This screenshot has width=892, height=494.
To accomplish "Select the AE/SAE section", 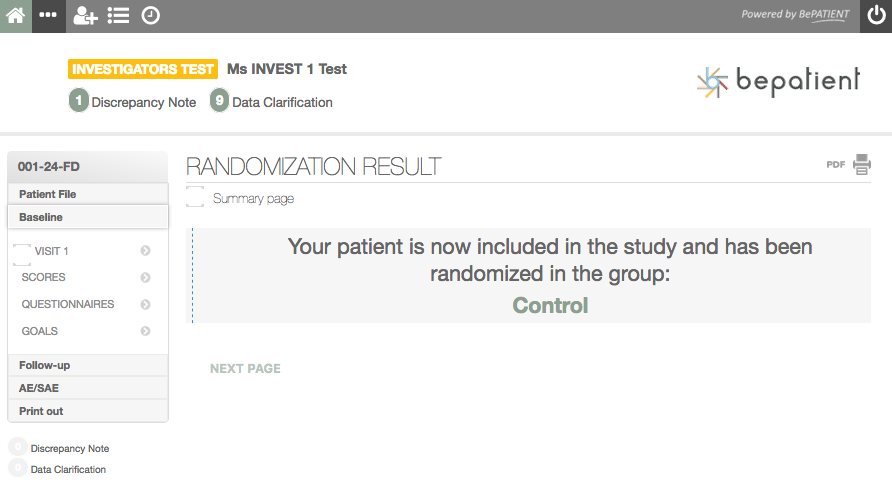I will [39, 388].
